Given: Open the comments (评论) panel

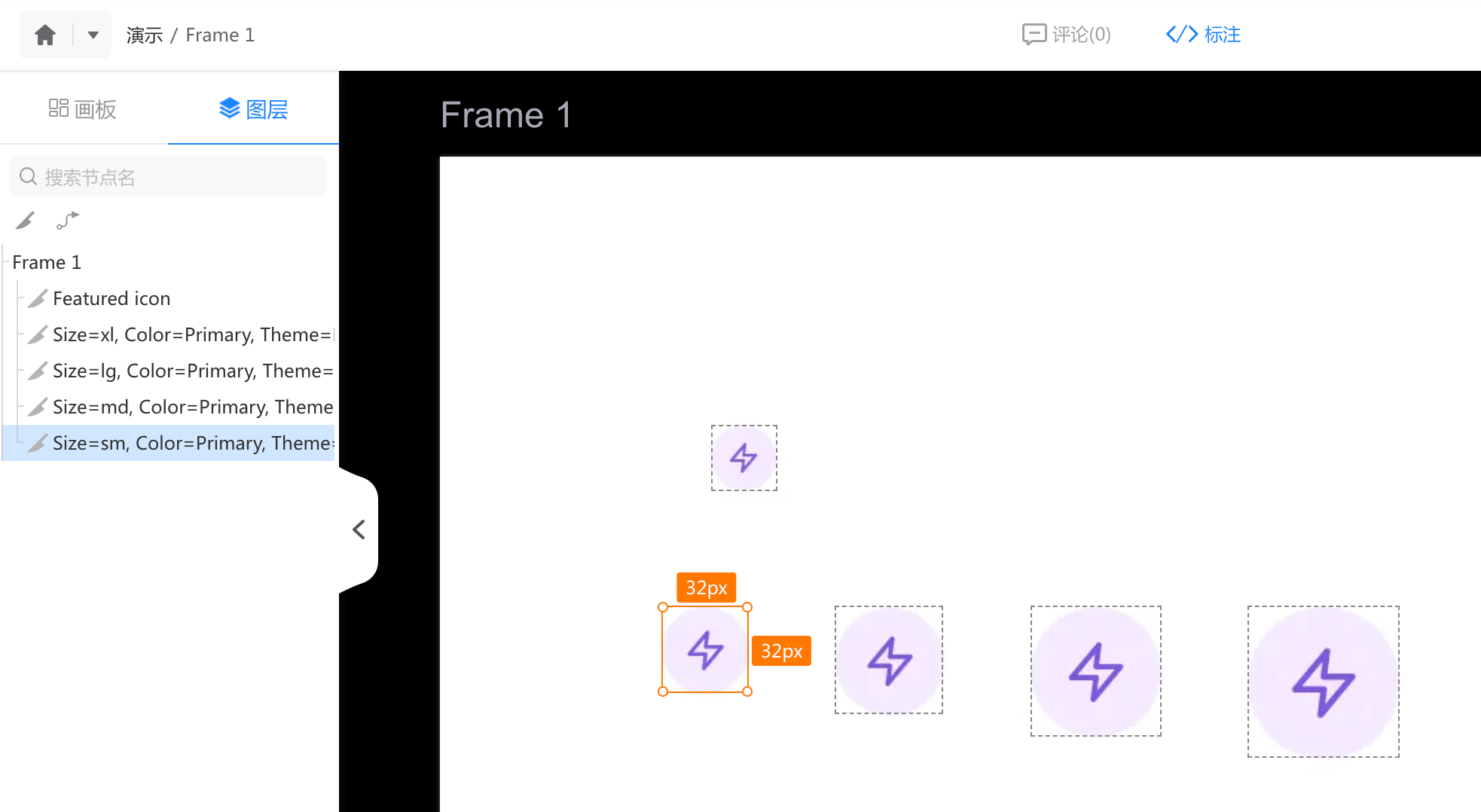Looking at the screenshot, I should [x=1066, y=35].
